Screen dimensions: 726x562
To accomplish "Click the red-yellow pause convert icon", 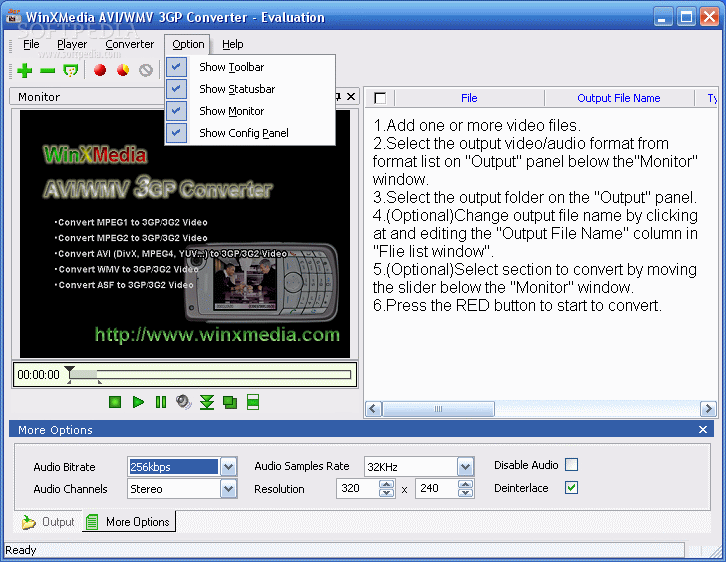I will tap(123, 70).
